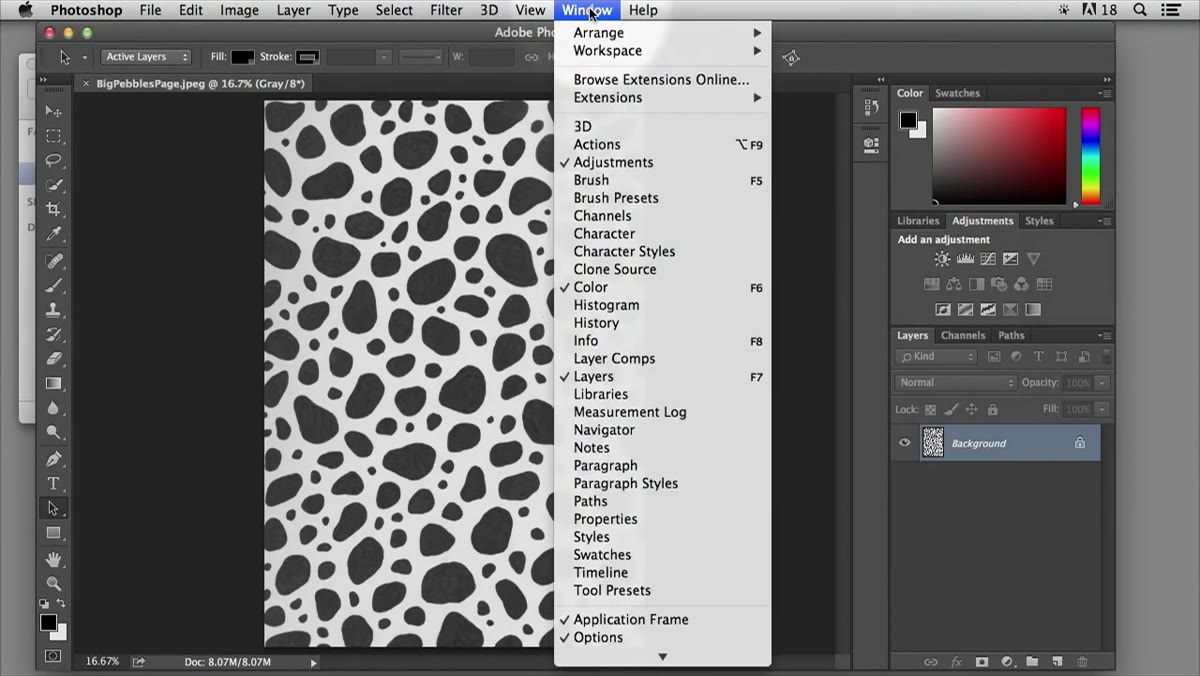
Task: Switch to the Libraries tab
Action: [x=918, y=221]
